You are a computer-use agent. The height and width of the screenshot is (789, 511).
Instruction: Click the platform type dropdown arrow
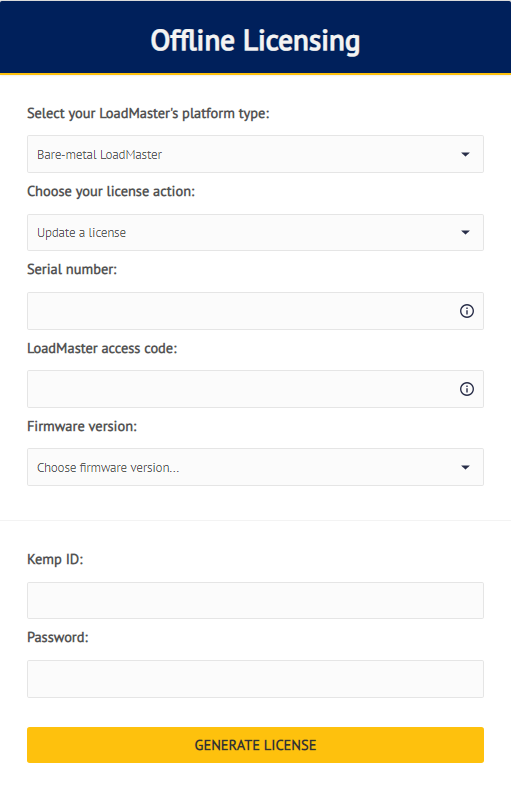tap(465, 154)
